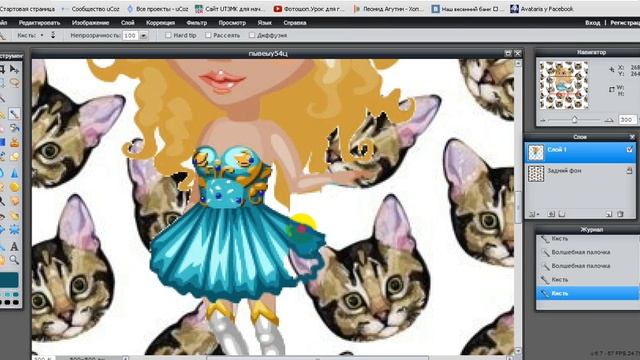Open the Редактировать menu

(x=39, y=23)
